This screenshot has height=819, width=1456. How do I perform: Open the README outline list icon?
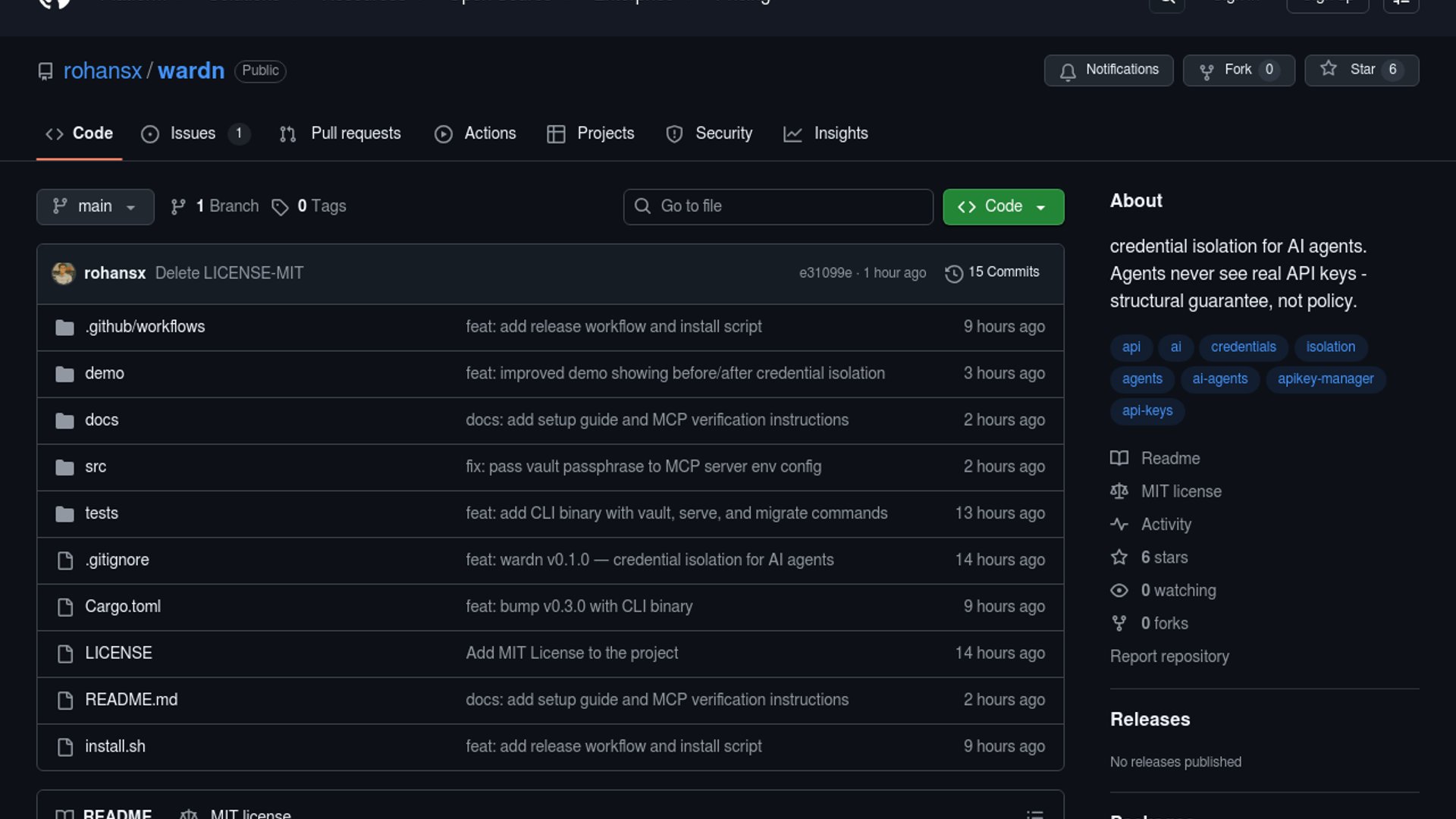1034,813
